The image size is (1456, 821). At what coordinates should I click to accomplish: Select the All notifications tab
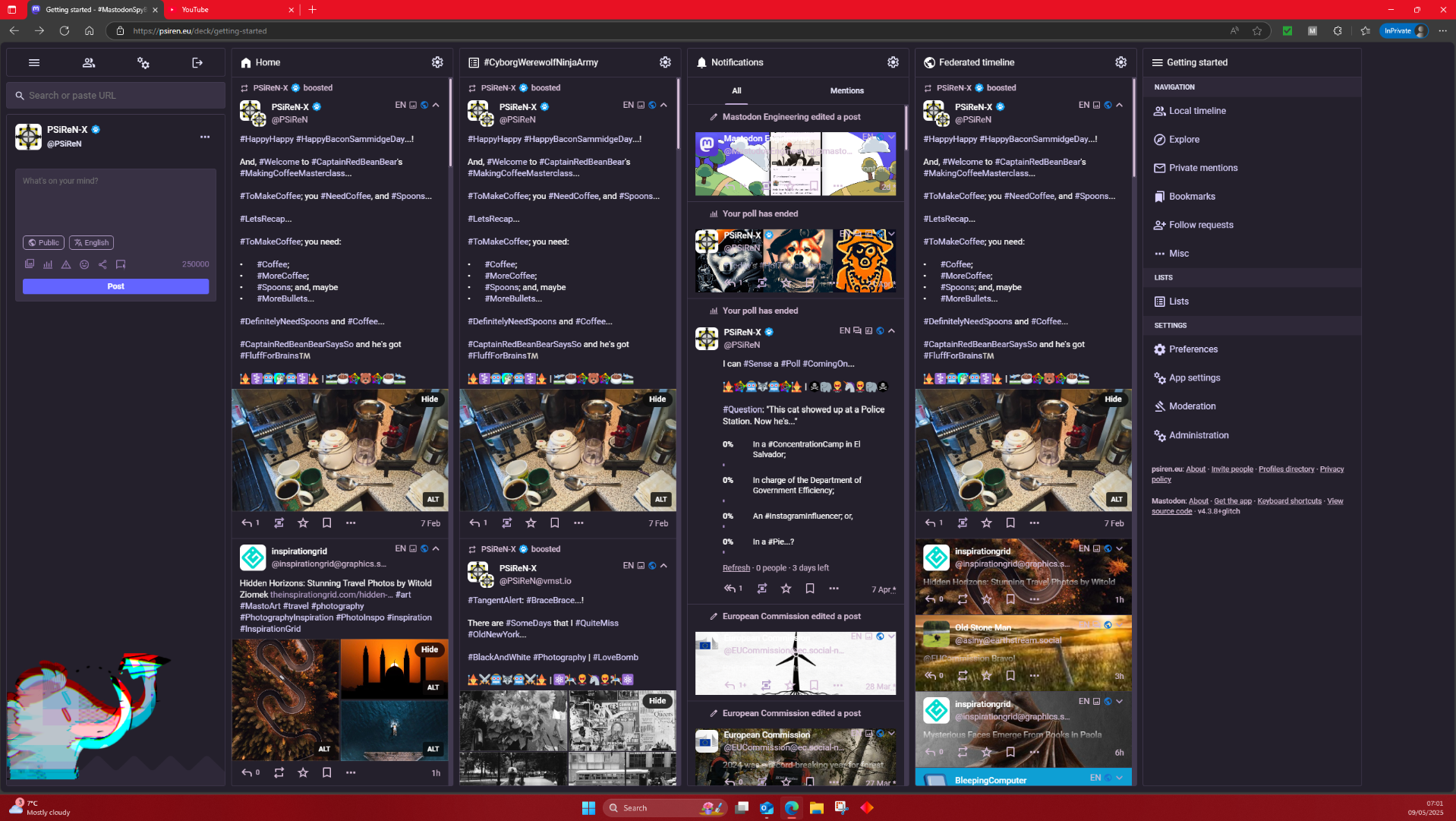click(736, 91)
